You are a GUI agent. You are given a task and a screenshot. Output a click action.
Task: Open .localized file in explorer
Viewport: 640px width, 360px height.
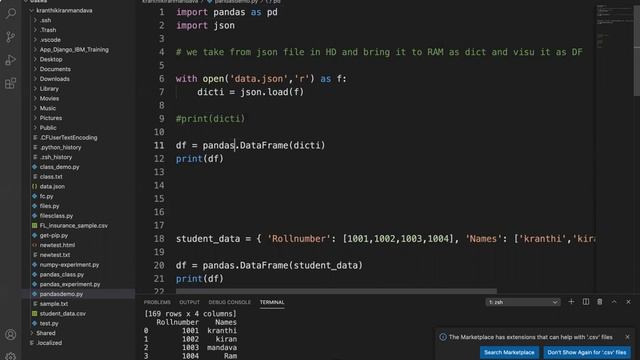point(49,343)
